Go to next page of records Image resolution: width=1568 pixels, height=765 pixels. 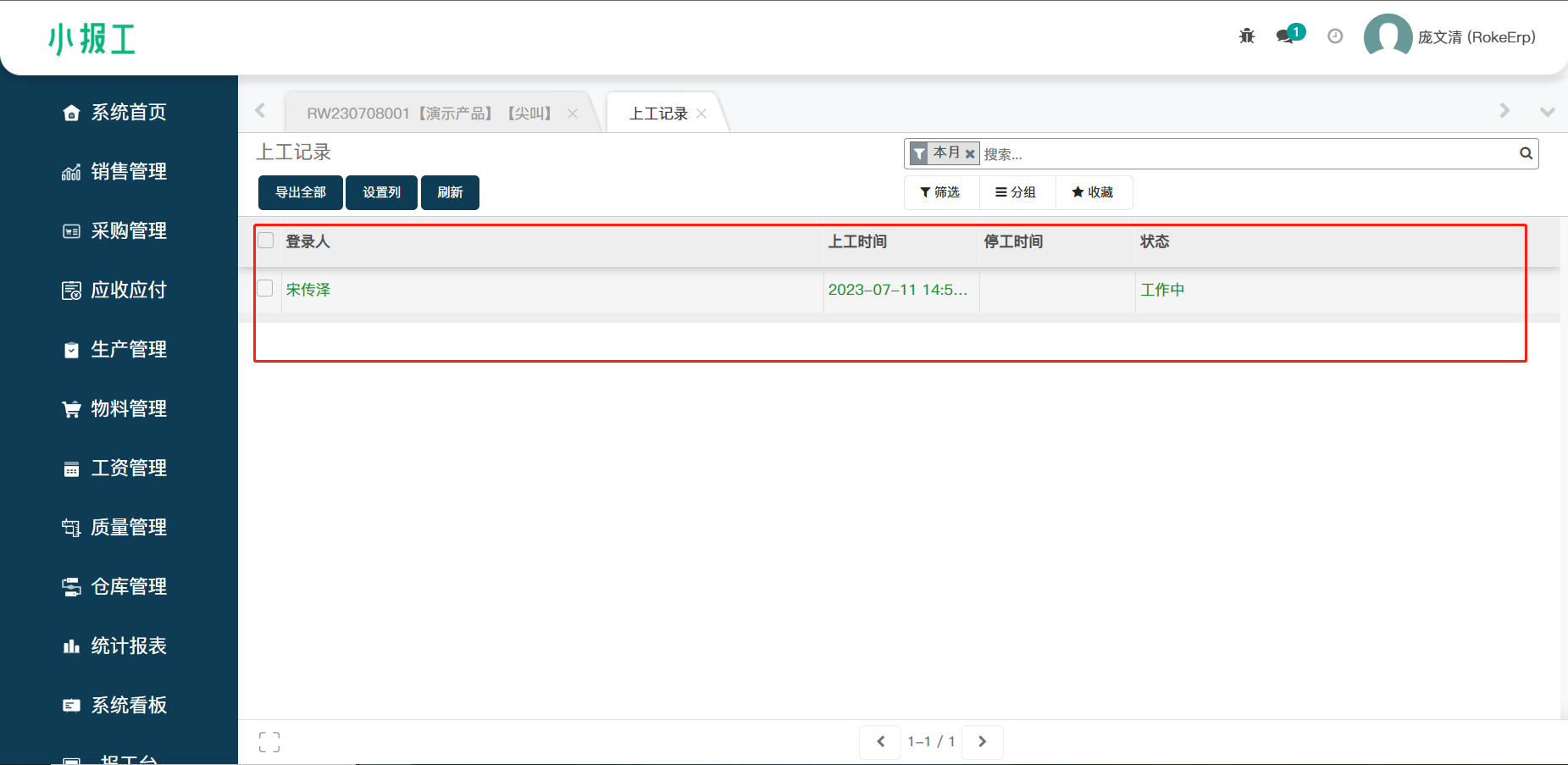point(983,742)
